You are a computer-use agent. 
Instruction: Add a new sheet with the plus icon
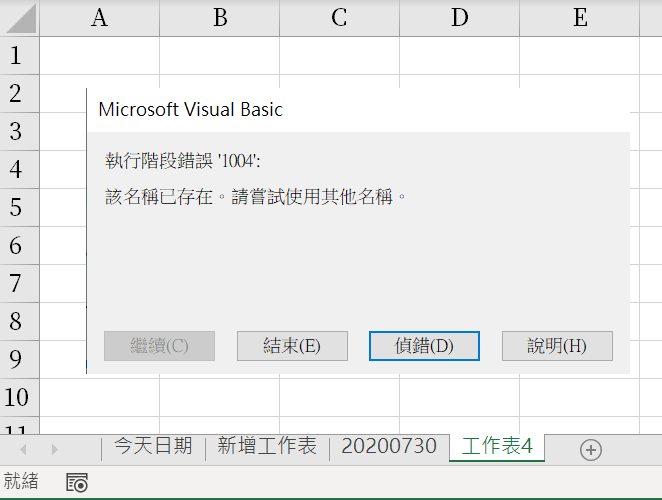(591, 450)
